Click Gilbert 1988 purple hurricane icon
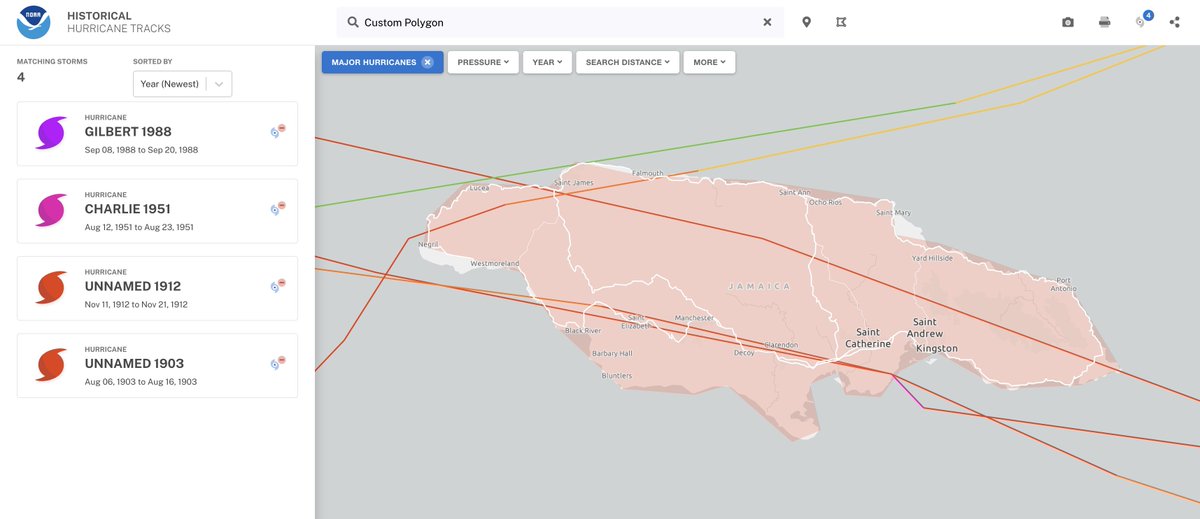Viewport: 1200px width, 519px height. [52, 133]
